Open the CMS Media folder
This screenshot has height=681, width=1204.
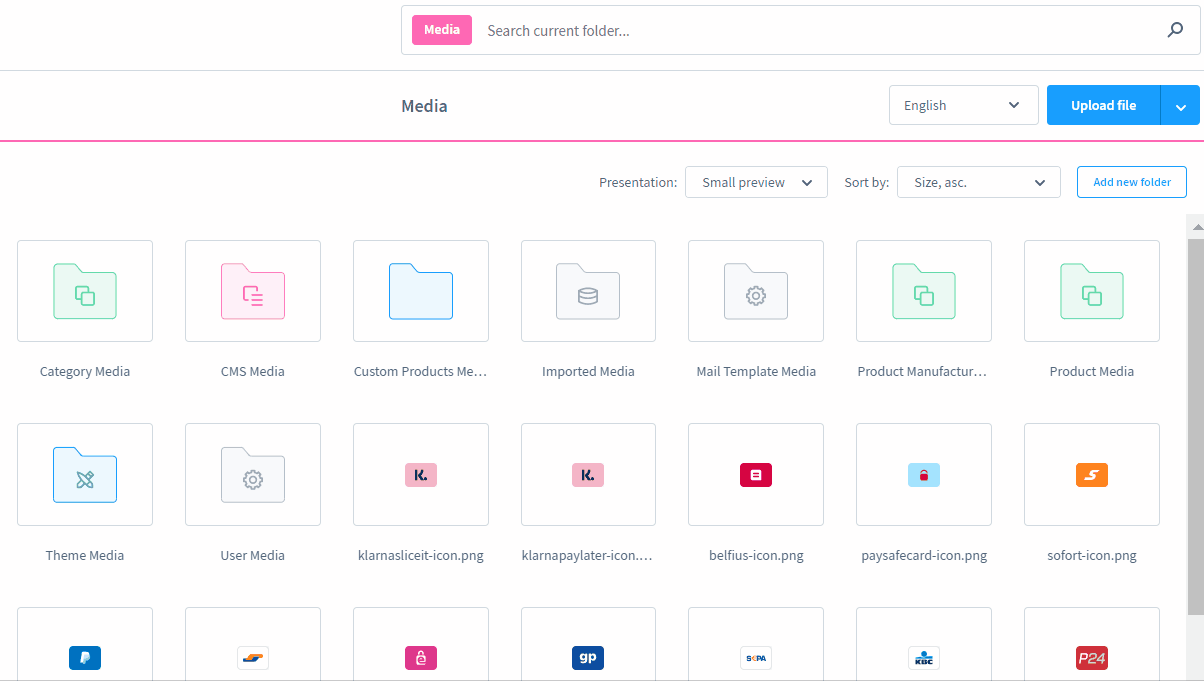(x=253, y=291)
